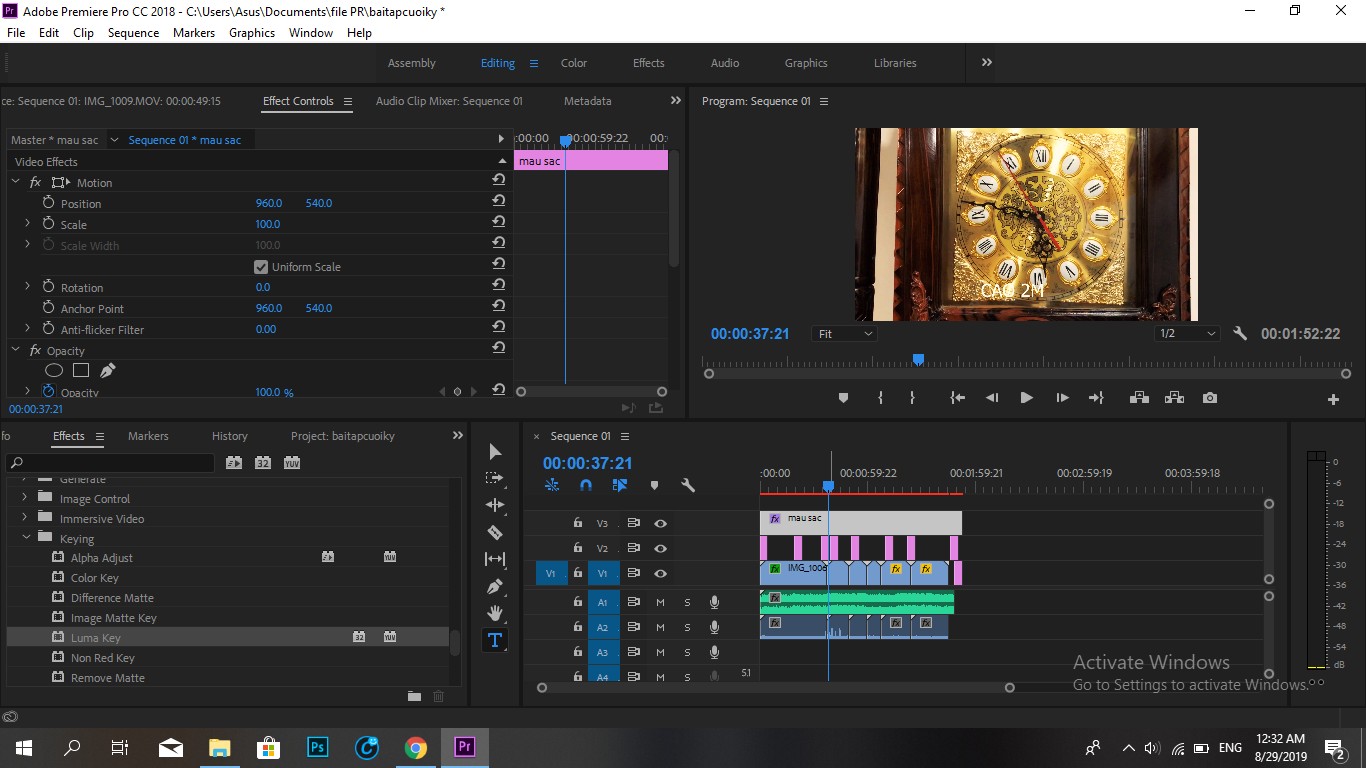Select the Hand tool
This screenshot has width=1366, height=768.
click(x=495, y=613)
